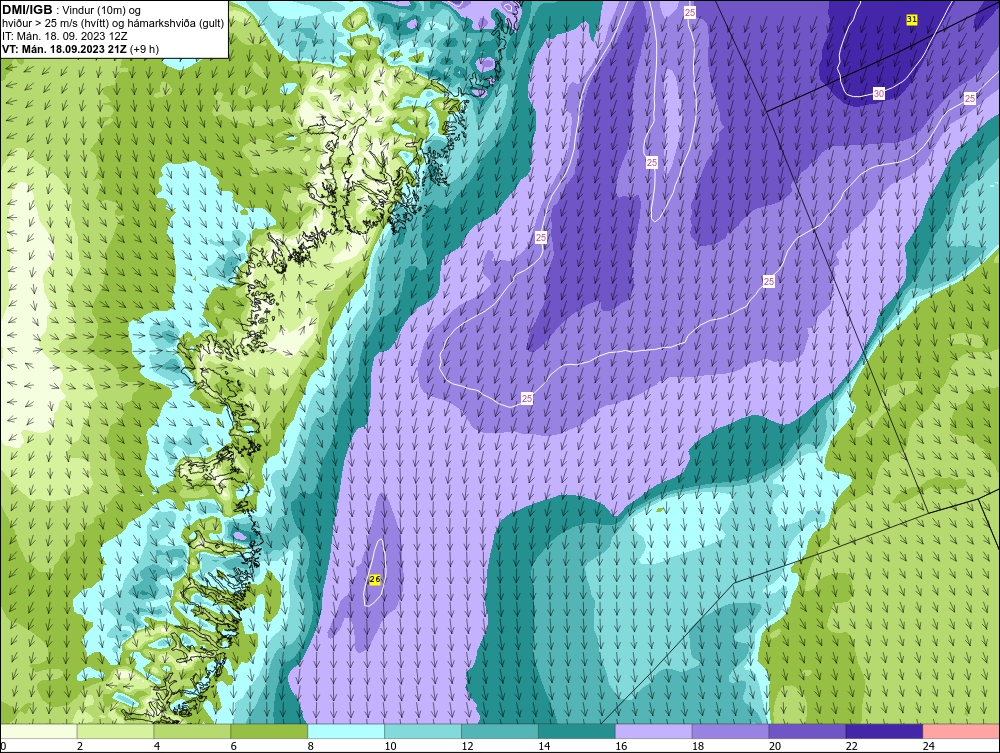Pick the light cyan 8–10 m/s legend swatch
The image size is (1000, 753).
(346, 731)
